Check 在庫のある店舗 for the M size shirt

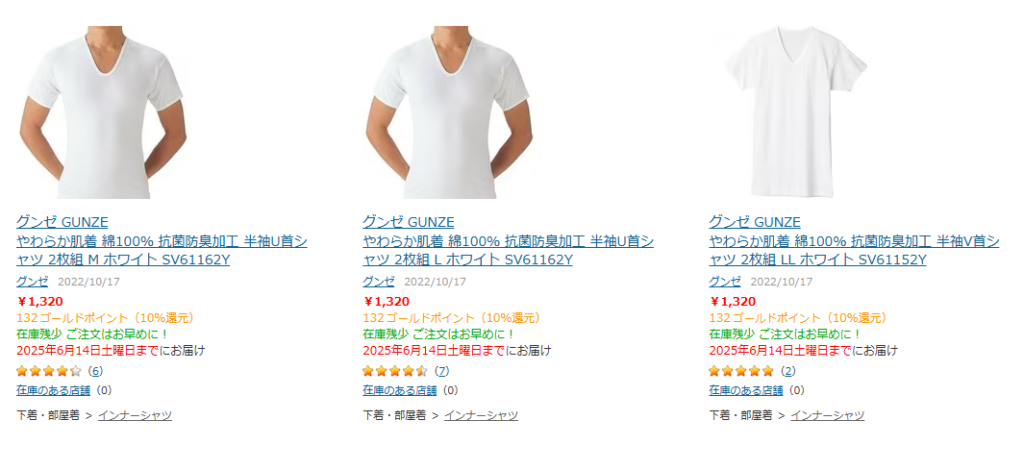[53, 390]
